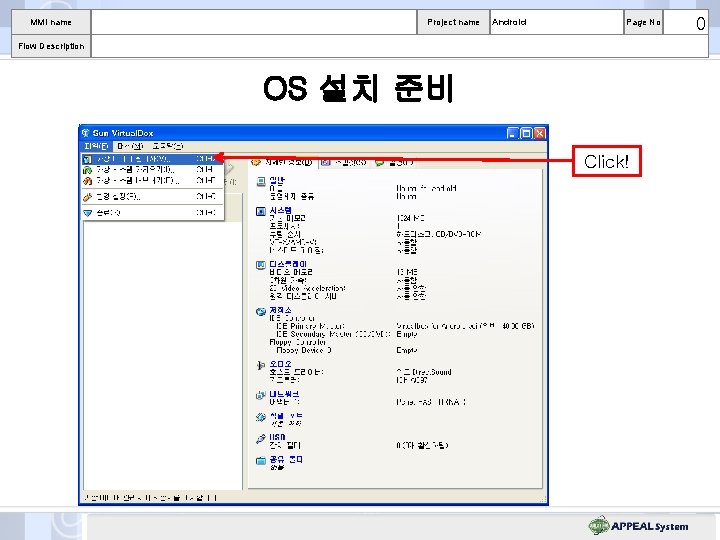Switch to the Description (설명) tab
The height and width of the screenshot is (540, 720).
tap(394, 163)
